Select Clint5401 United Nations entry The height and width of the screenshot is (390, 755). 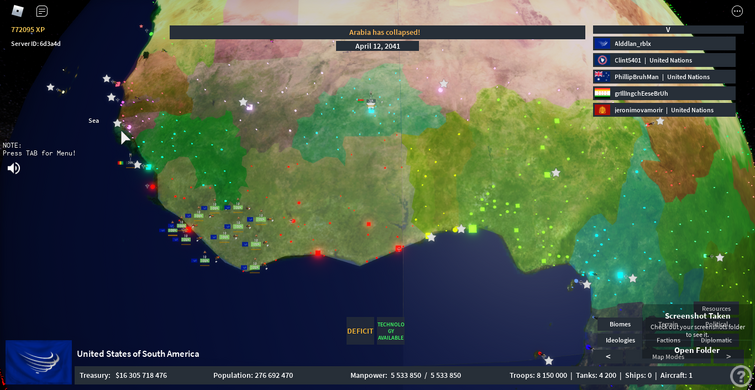pos(664,60)
